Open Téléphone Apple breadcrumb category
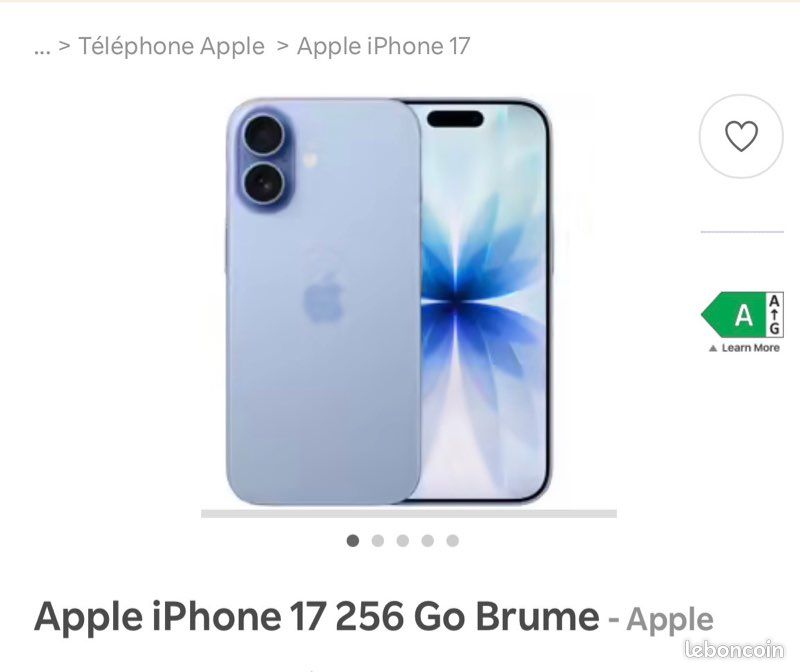800x672 pixels. 171,46
